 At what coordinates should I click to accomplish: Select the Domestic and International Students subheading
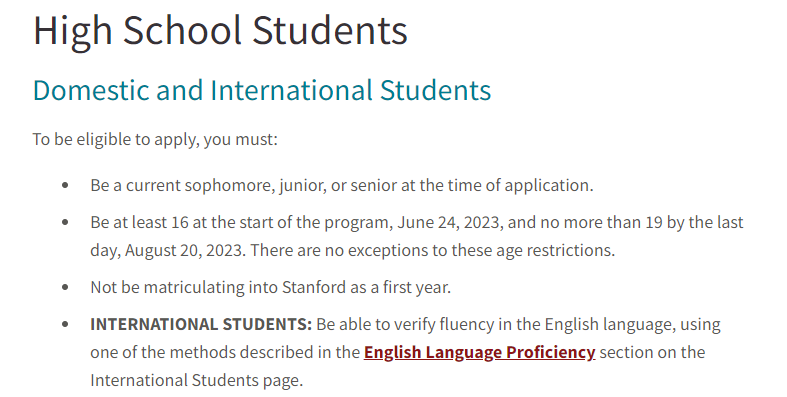262,90
